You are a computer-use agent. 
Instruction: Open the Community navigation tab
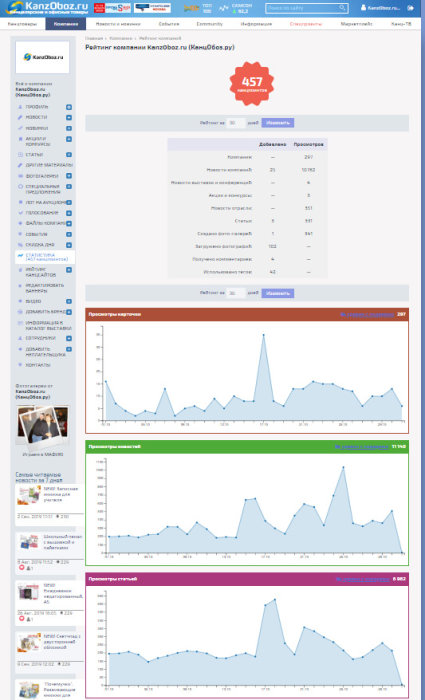pos(209,24)
